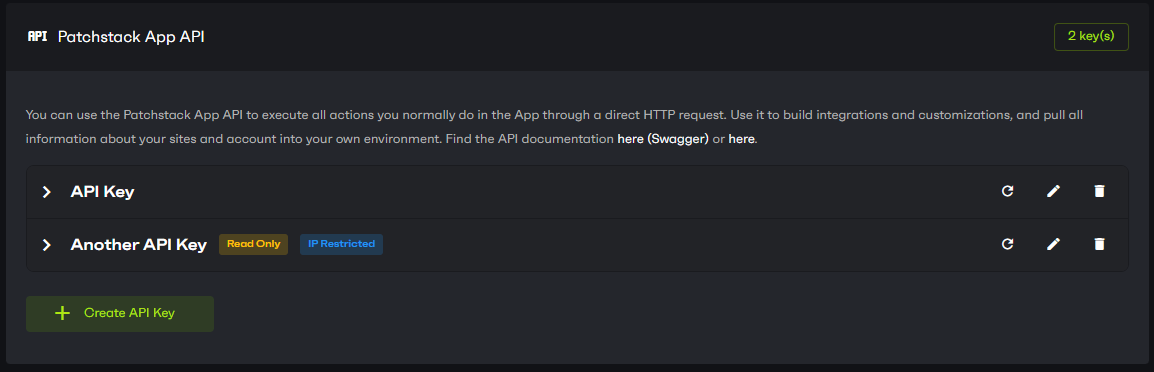Click the Read Only badge
Viewport: 1154px width, 372px height.
pos(253,244)
